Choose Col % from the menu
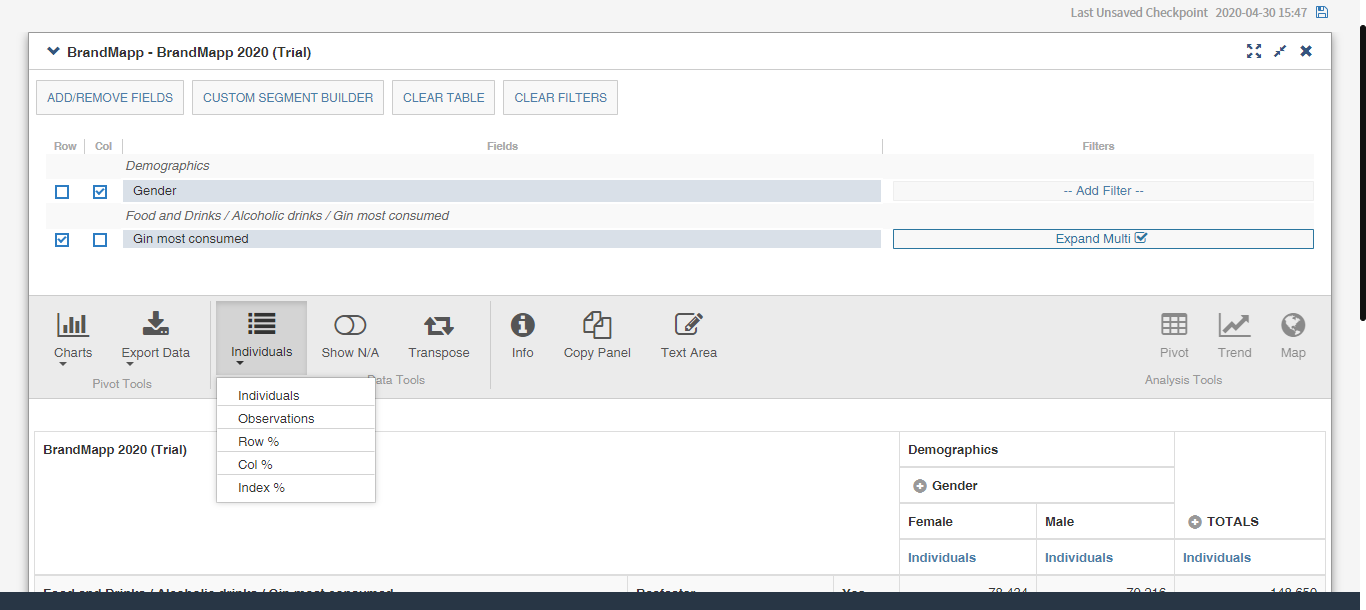Image resolution: width=1366 pixels, height=610 pixels. [296, 464]
